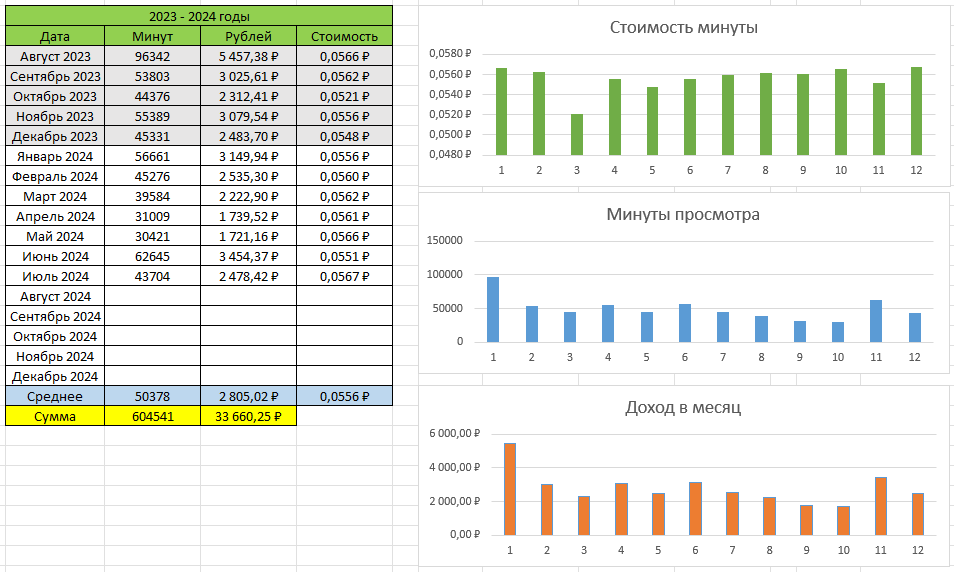The width and height of the screenshot is (954, 572).
Task: Select the 'Ноябрь 2024' date cell
Action: (x=55, y=357)
